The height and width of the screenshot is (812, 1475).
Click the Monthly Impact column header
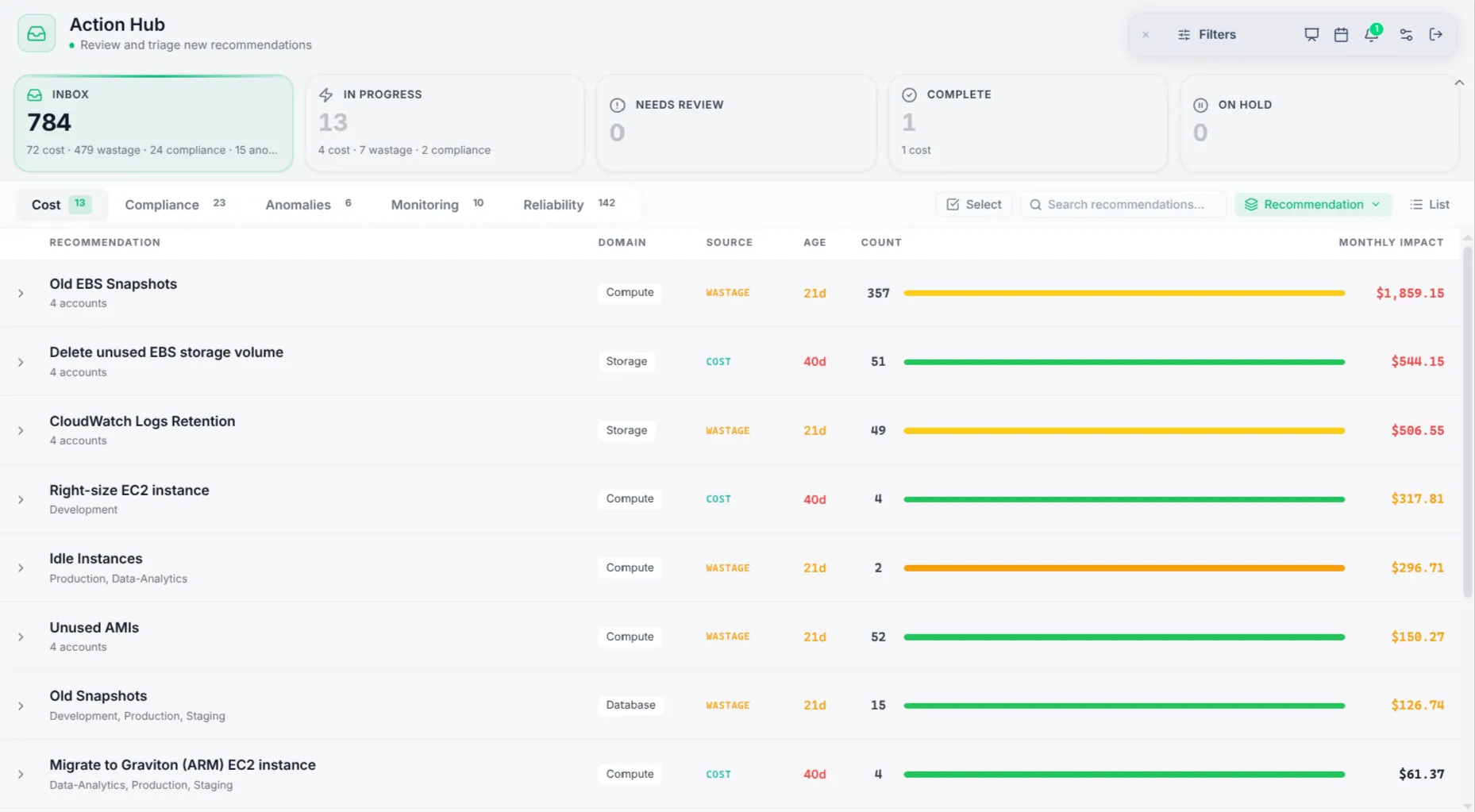pos(1391,243)
